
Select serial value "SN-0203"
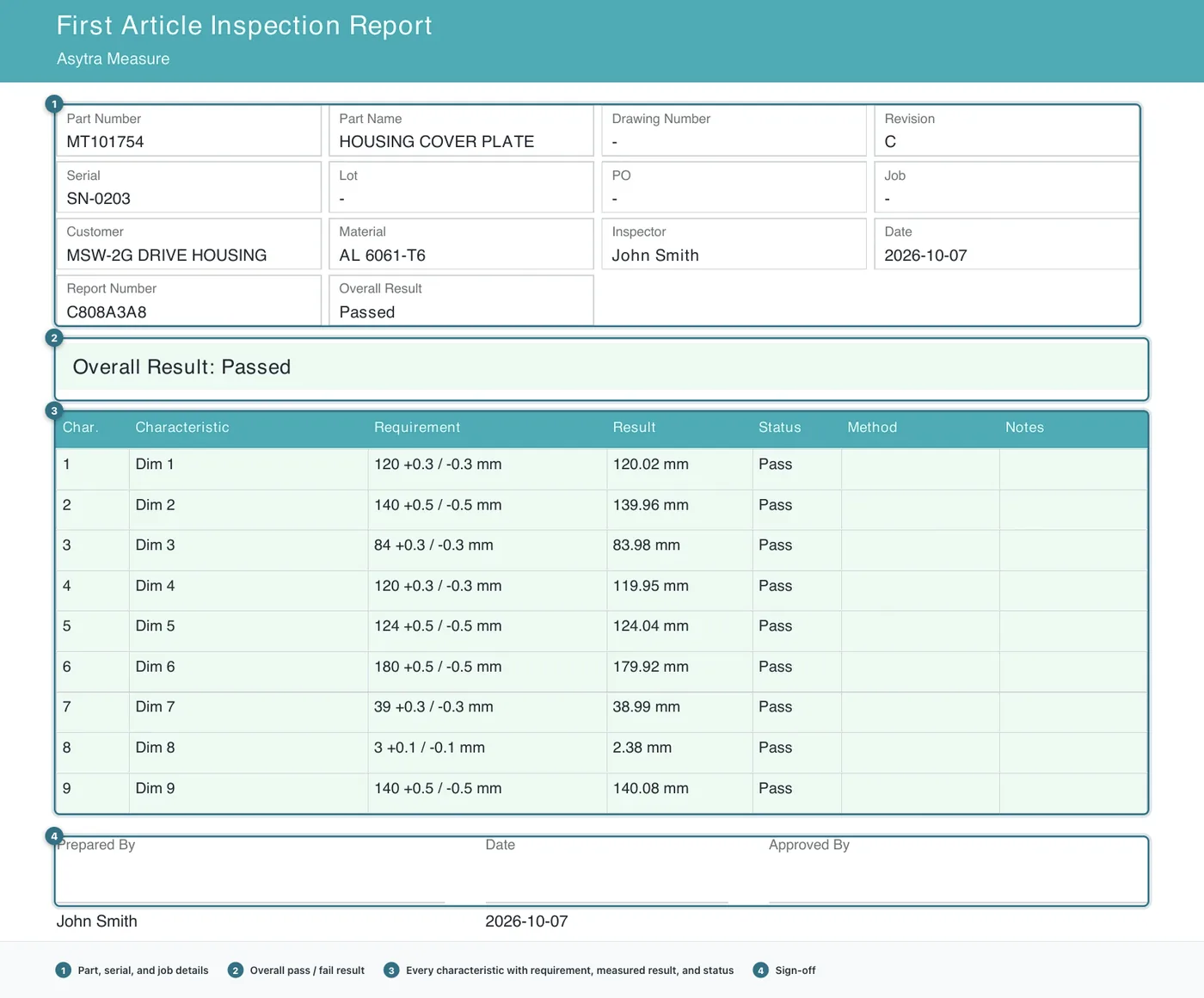tap(99, 199)
